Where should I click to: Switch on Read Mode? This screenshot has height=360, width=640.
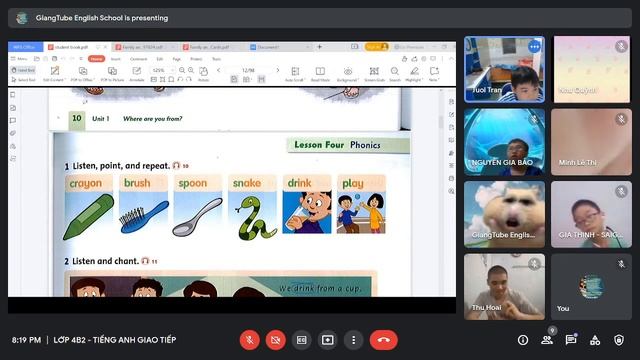(x=320, y=74)
